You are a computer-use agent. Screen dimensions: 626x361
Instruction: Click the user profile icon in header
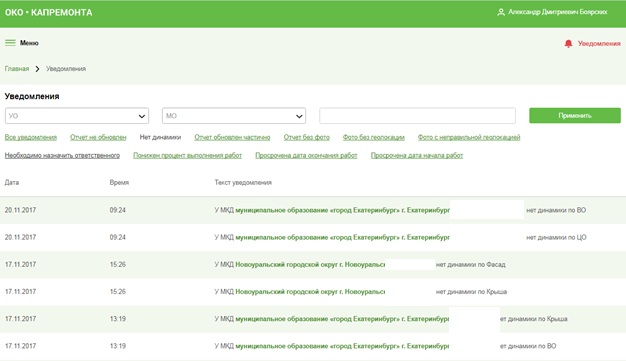[x=501, y=12]
